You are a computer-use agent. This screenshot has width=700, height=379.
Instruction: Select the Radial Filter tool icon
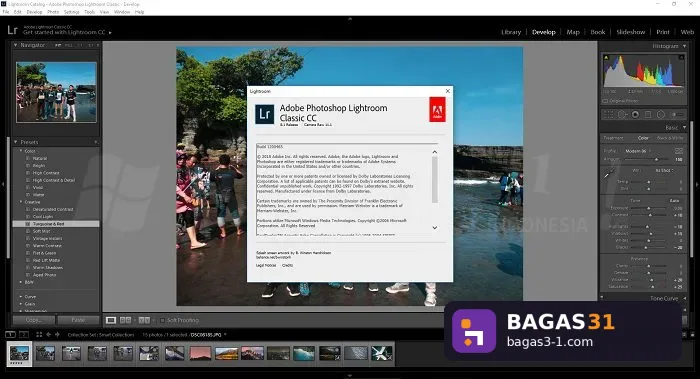pos(661,115)
